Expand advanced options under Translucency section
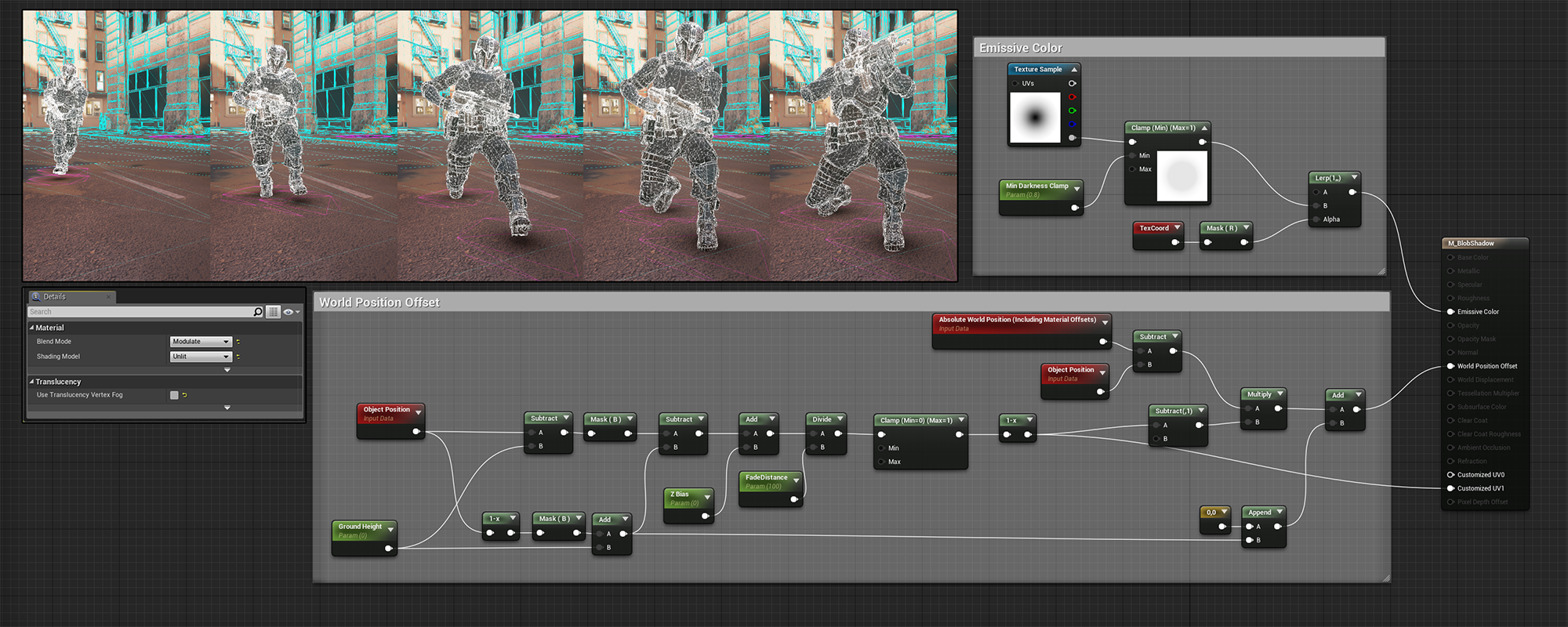 point(227,408)
